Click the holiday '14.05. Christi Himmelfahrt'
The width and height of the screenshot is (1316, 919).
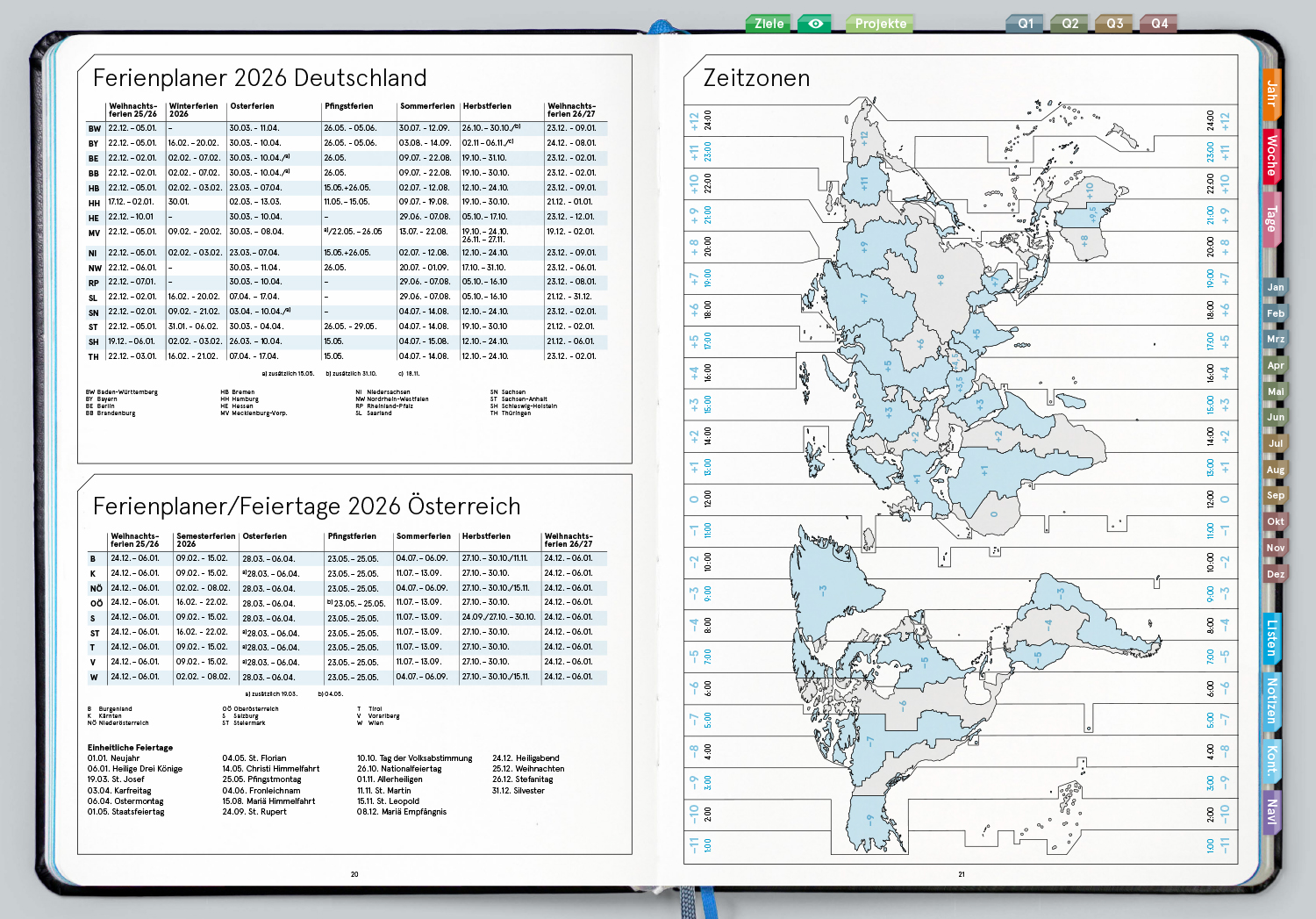click(x=271, y=769)
